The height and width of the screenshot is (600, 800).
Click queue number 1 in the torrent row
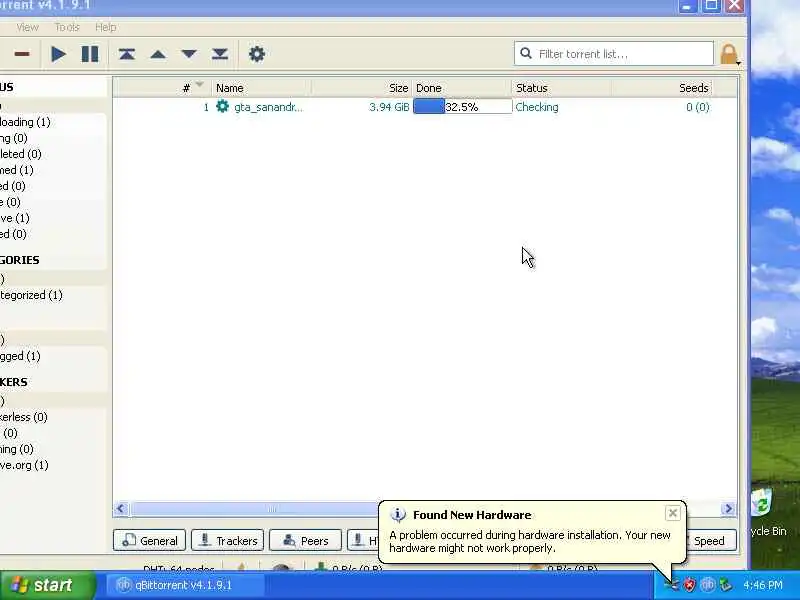(x=206, y=107)
